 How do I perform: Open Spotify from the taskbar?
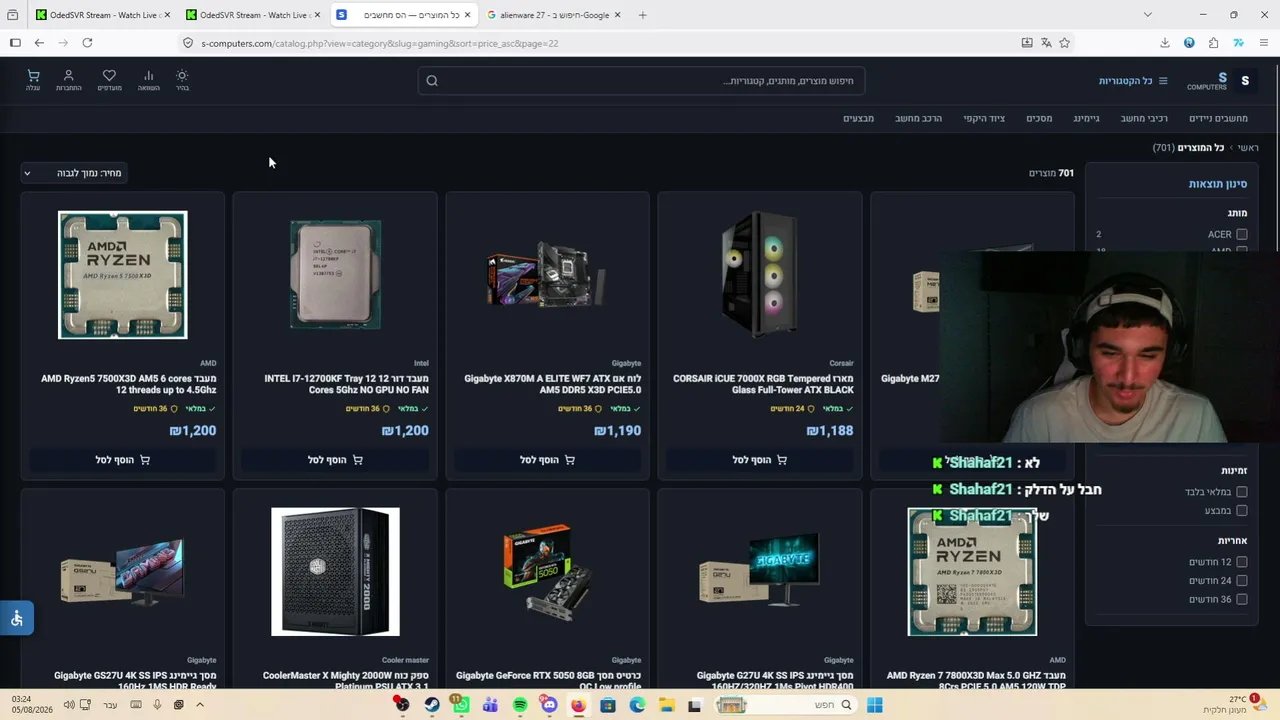520,705
